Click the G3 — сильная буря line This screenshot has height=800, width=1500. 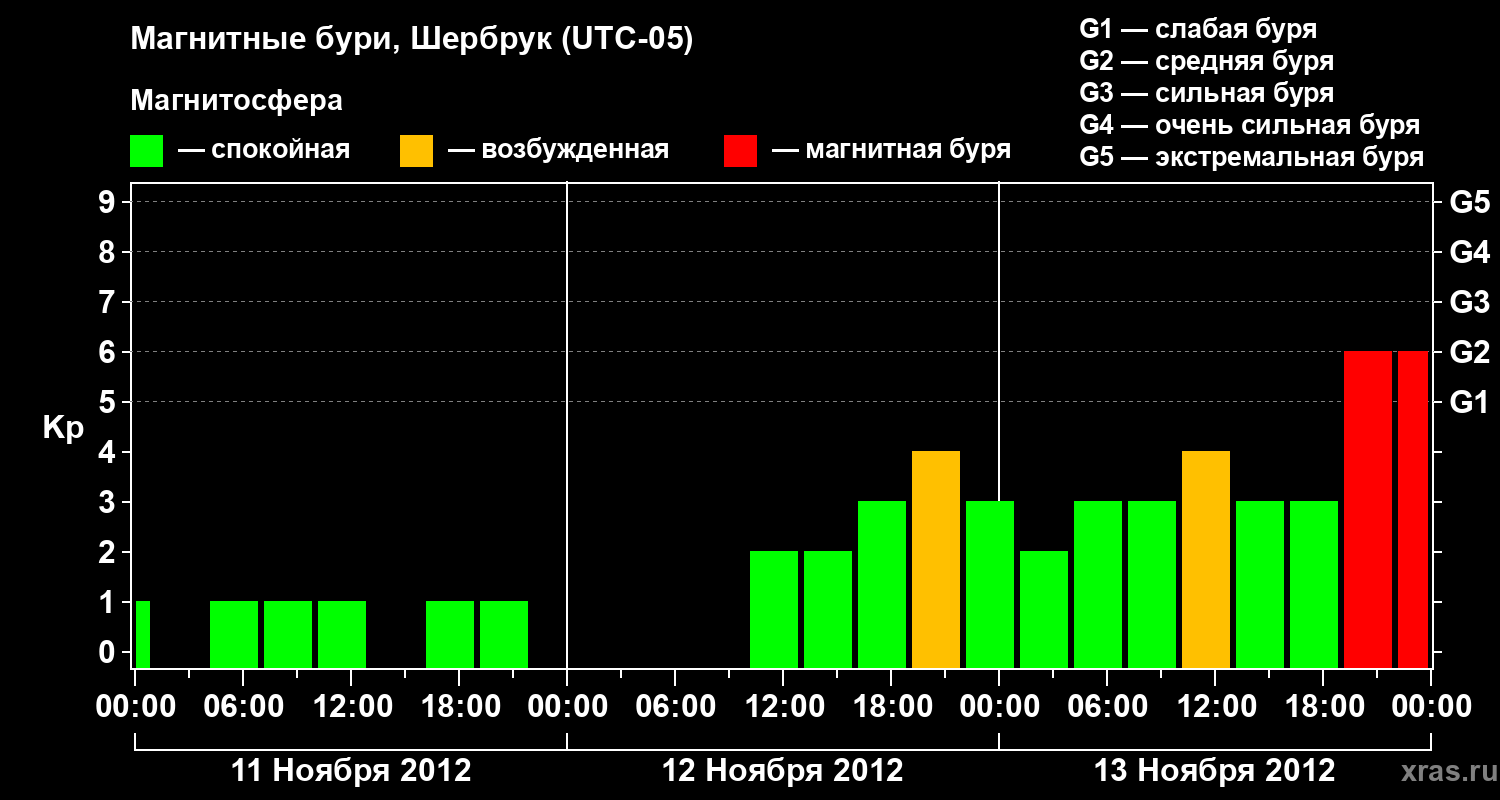(1207, 93)
